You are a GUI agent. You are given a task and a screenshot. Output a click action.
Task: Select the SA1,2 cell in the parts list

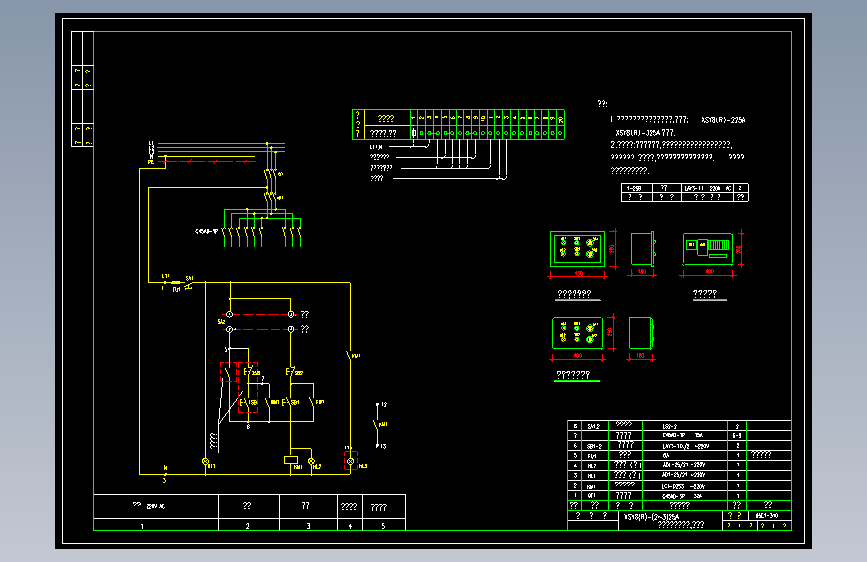pyautogui.click(x=594, y=426)
